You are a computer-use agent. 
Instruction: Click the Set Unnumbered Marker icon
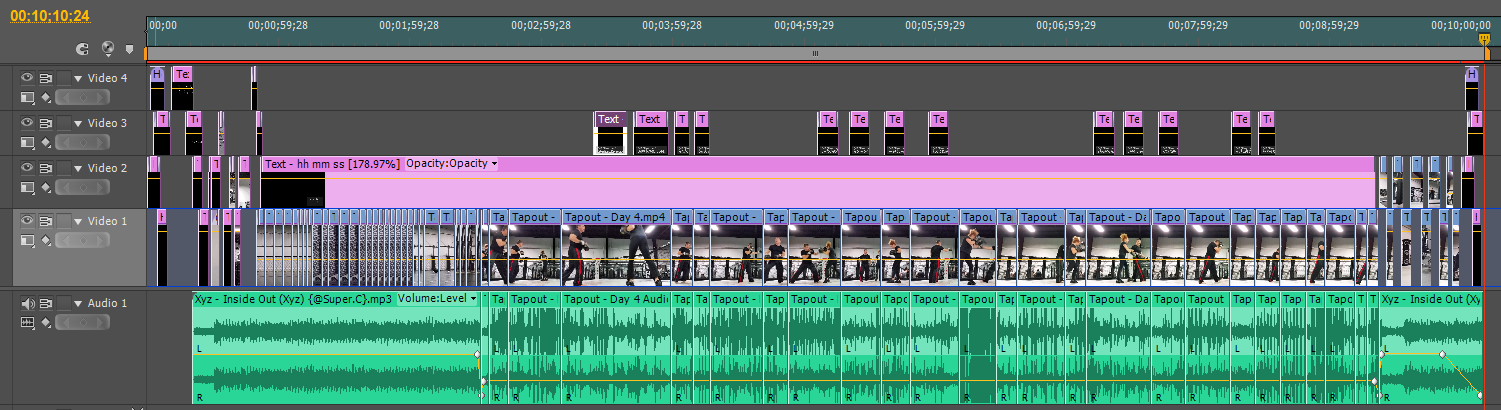128,48
